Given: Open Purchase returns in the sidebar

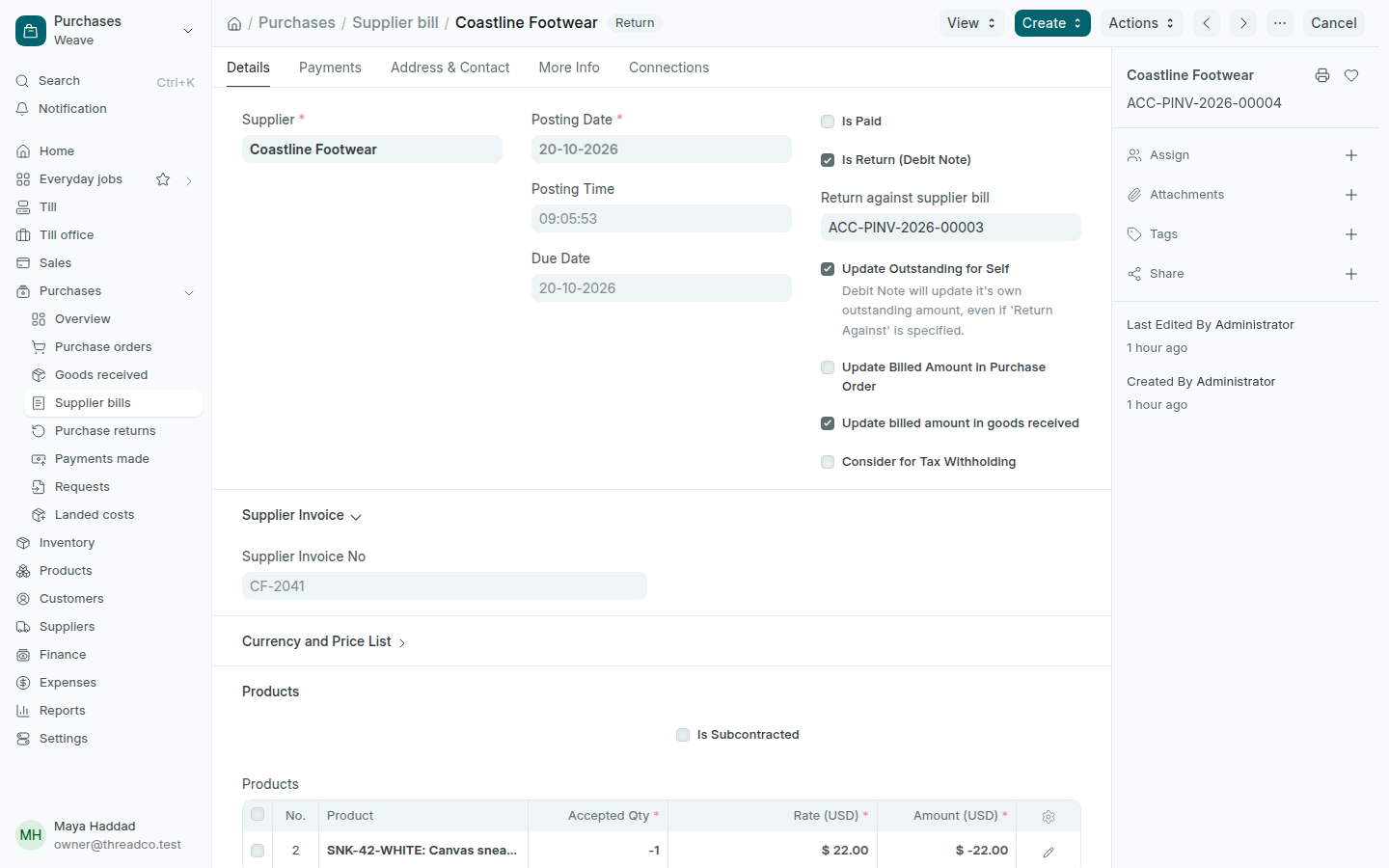Looking at the screenshot, I should [x=105, y=431].
